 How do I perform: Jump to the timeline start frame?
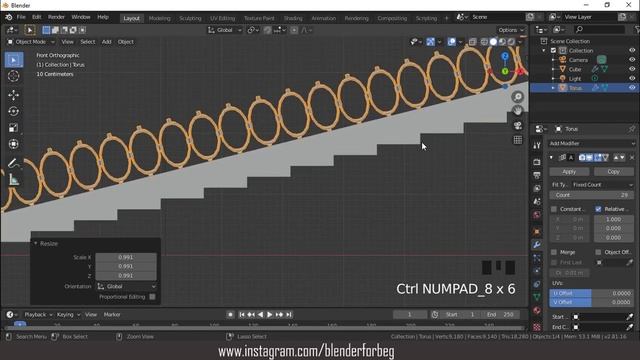pyautogui.click(x=242, y=315)
